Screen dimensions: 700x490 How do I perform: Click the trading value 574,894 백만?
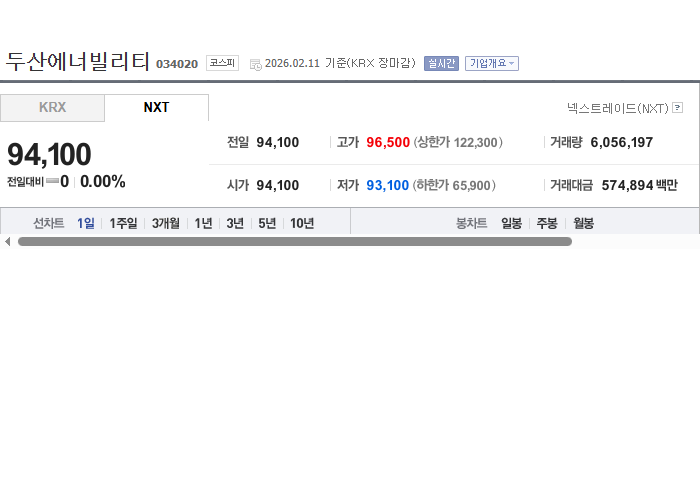[639, 185]
